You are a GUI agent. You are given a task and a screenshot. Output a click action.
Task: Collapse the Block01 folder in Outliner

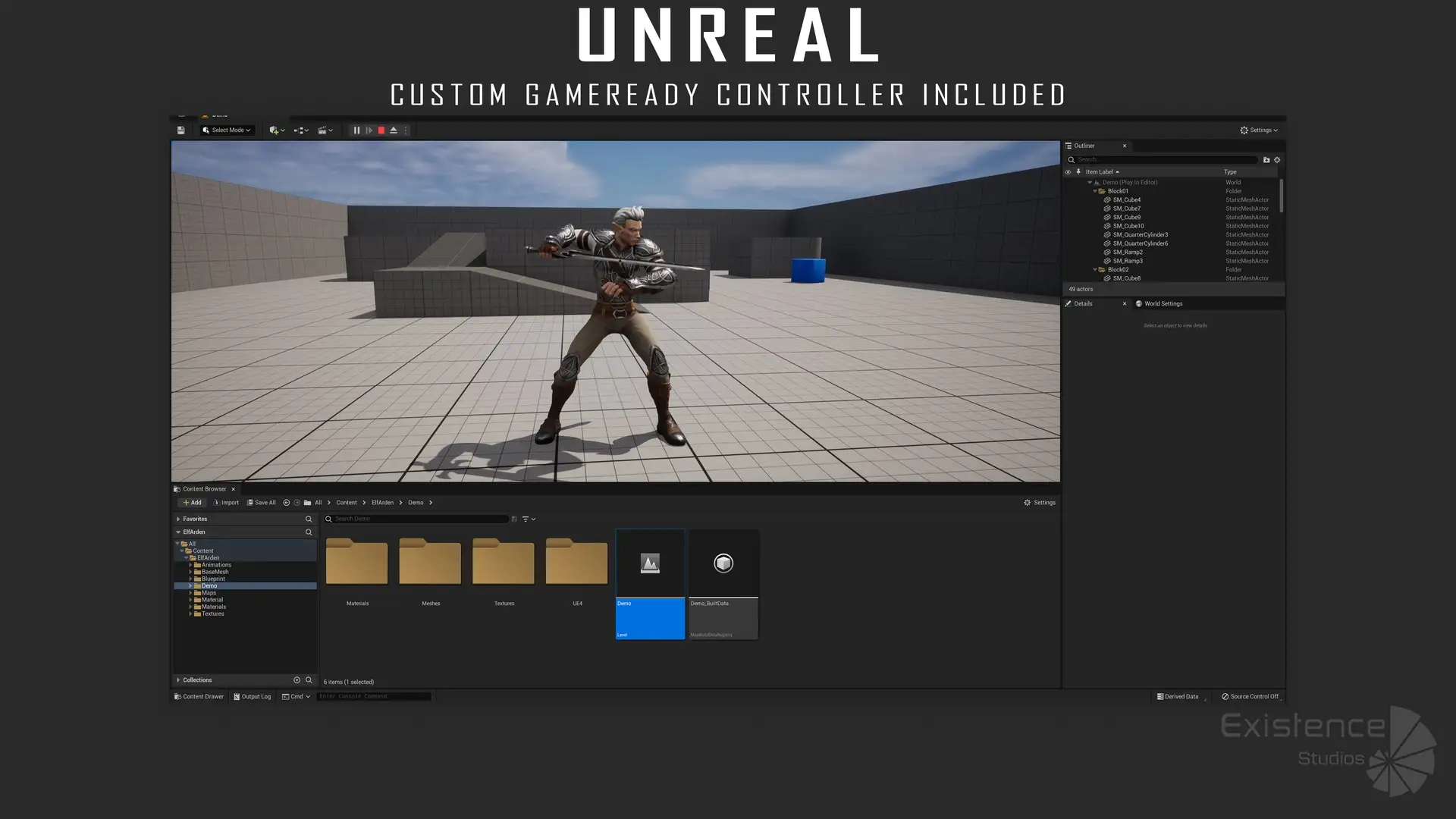[x=1094, y=191]
